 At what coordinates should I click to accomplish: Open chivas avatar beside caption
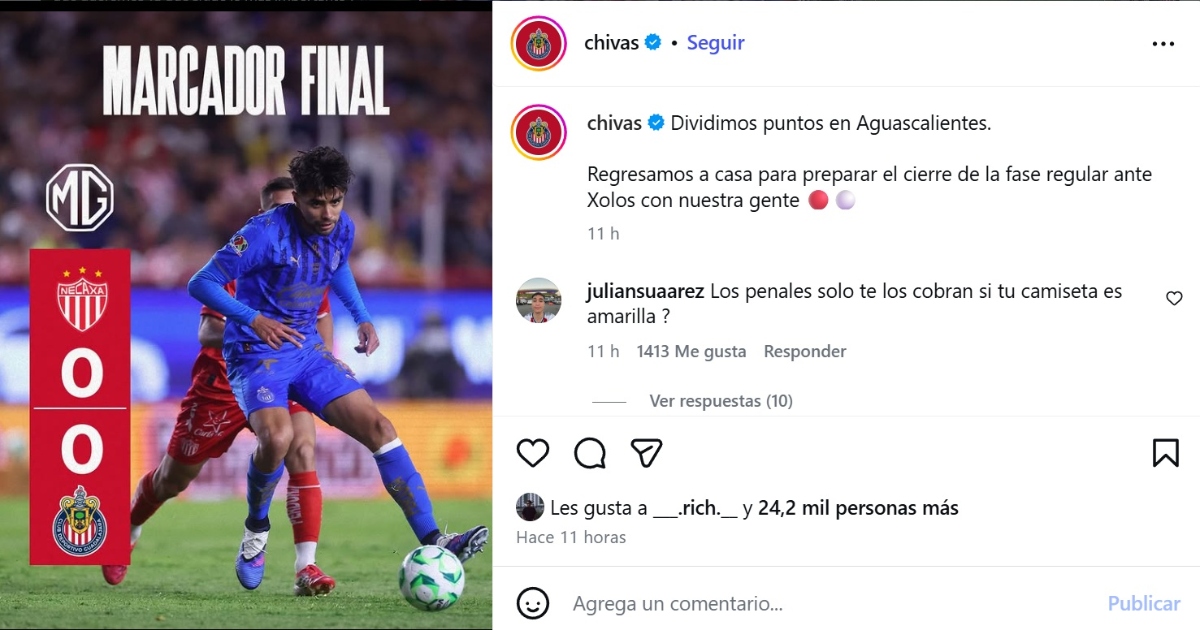(539, 132)
